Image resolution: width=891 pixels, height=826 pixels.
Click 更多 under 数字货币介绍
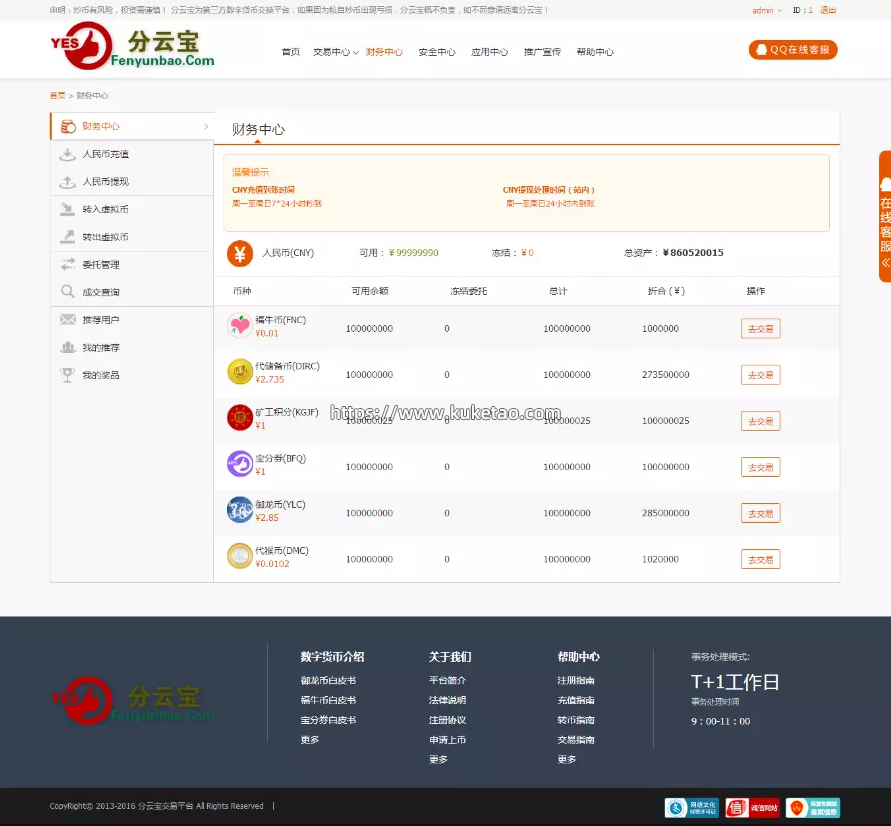(x=310, y=740)
